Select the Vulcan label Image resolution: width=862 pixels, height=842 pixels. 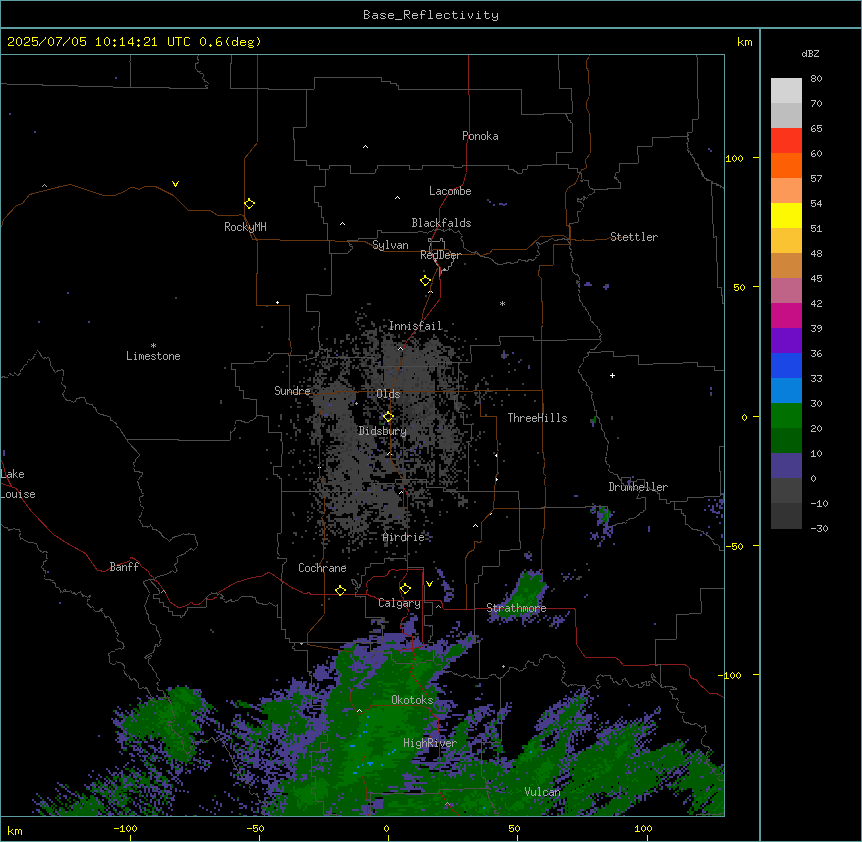coord(542,792)
